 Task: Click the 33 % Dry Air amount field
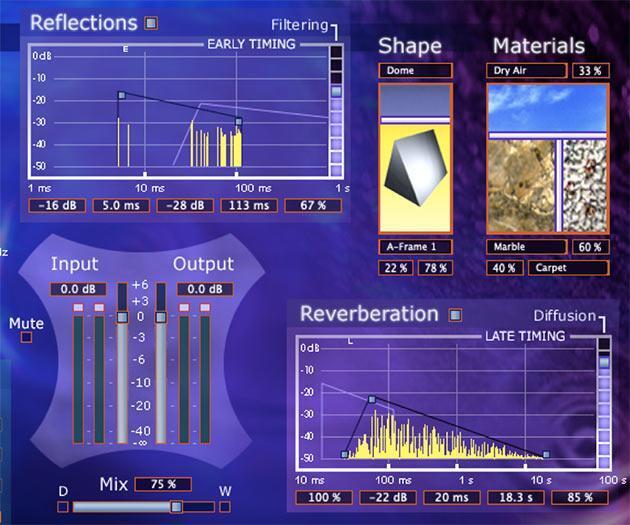[x=590, y=71]
